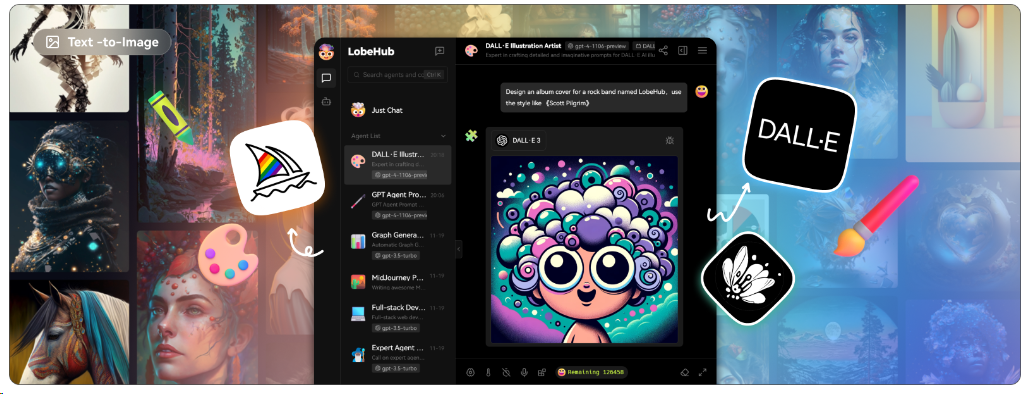The width and height of the screenshot is (1027, 394).
Task: Open the Full-stack Dev... agent title
Action: [399, 307]
